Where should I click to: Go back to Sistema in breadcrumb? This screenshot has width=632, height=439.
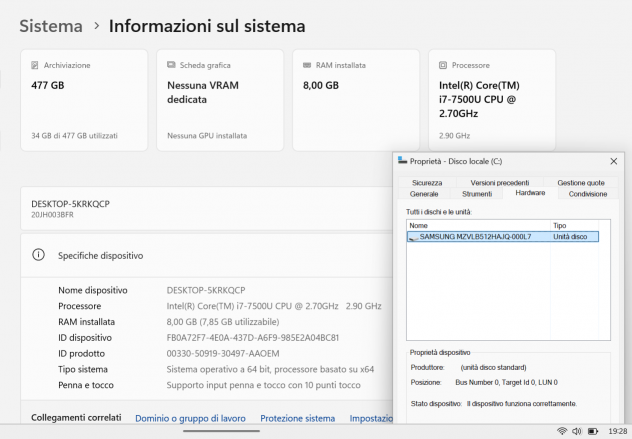(x=51, y=26)
